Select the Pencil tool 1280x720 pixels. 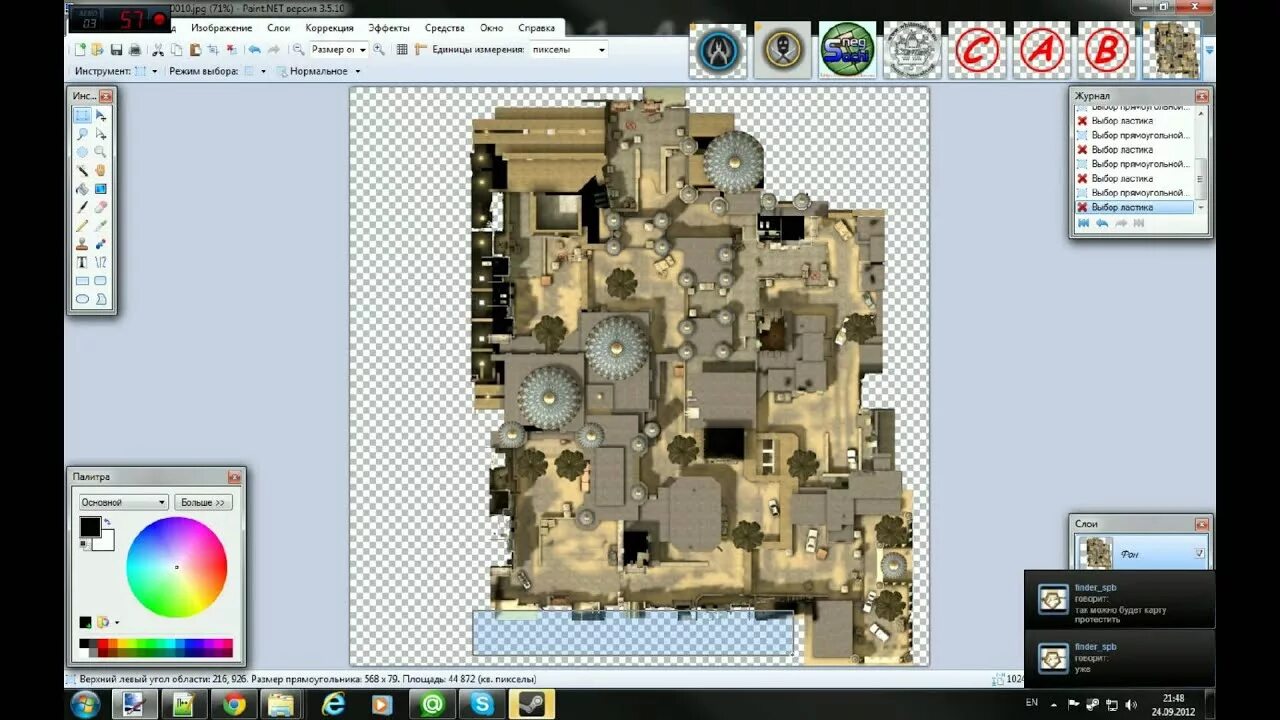[82, 225]
